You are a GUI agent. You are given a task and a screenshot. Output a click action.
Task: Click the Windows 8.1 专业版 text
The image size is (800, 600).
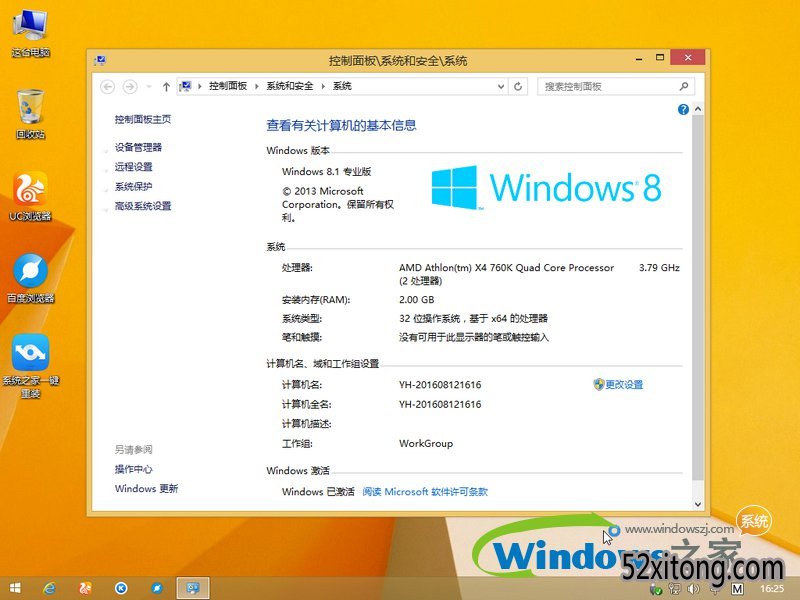point(327,171)
